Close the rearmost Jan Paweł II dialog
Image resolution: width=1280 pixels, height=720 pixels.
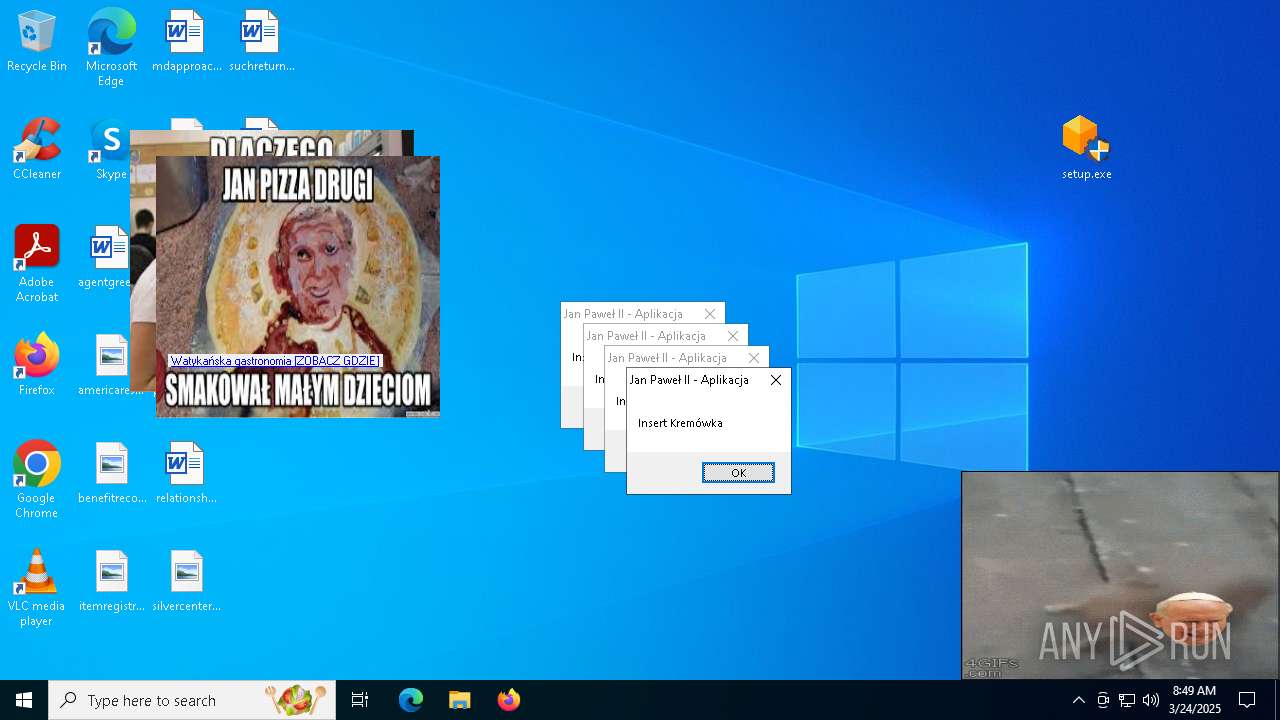tap(710, 314)
